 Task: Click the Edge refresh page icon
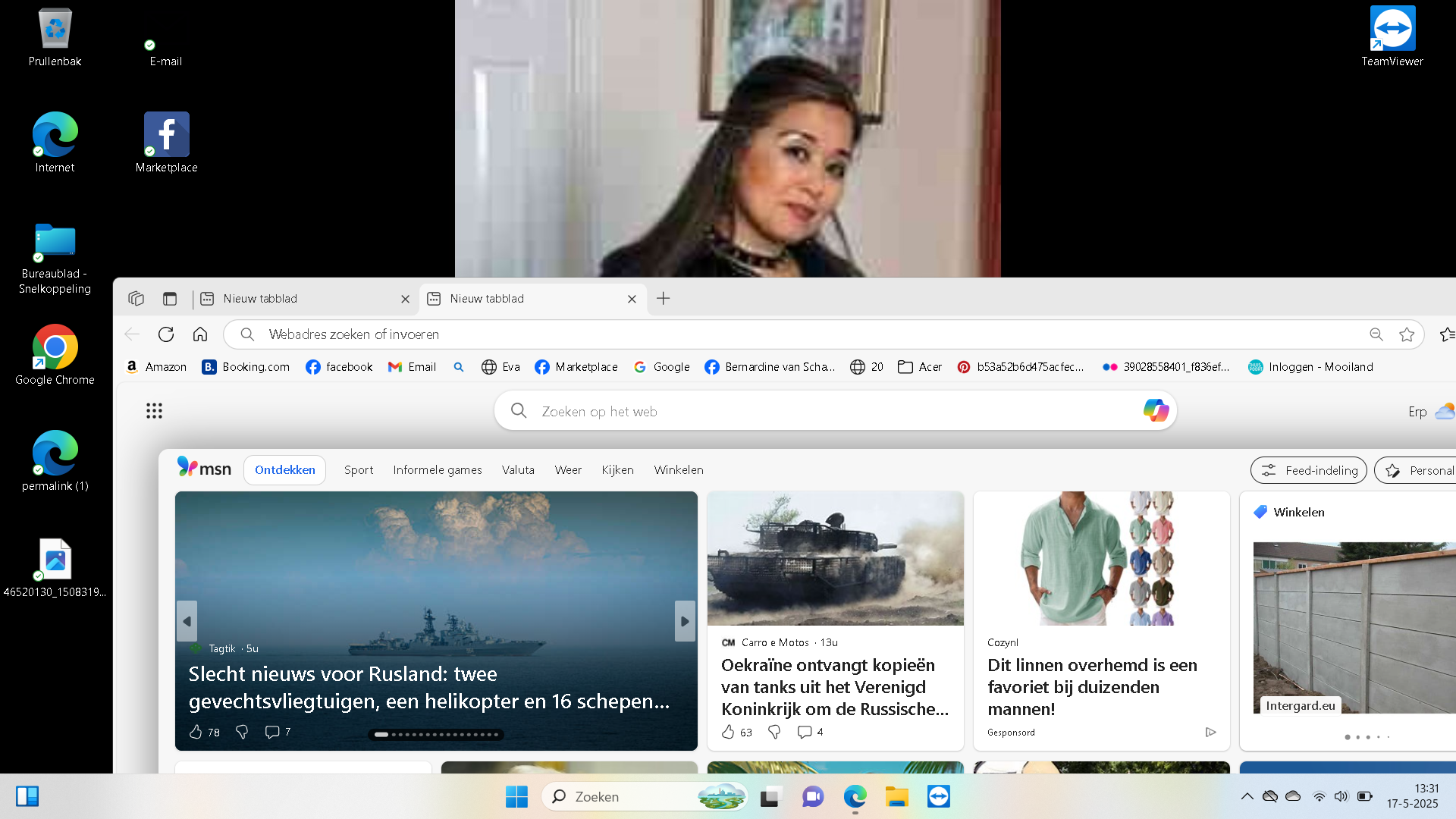(x=166, y=334)
